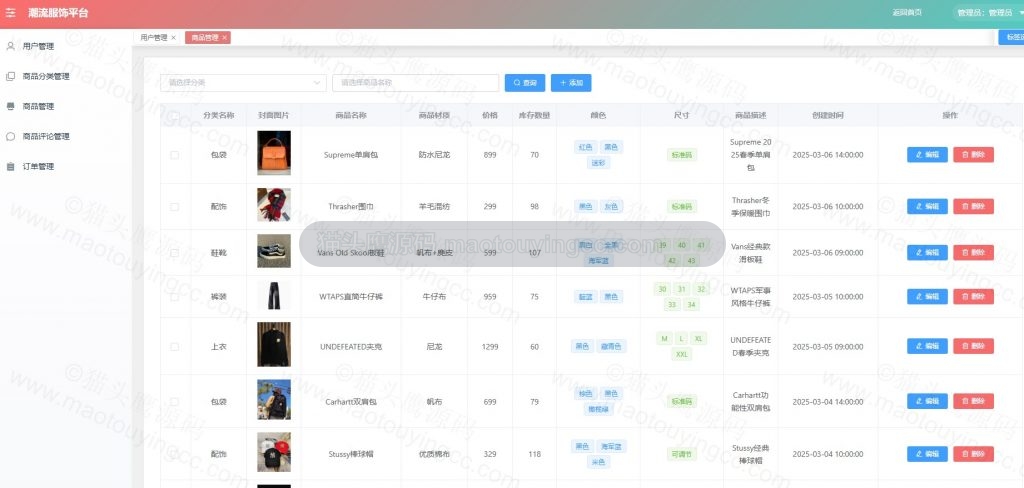Toggle the select-all checkbox in table header

(174, 115)
